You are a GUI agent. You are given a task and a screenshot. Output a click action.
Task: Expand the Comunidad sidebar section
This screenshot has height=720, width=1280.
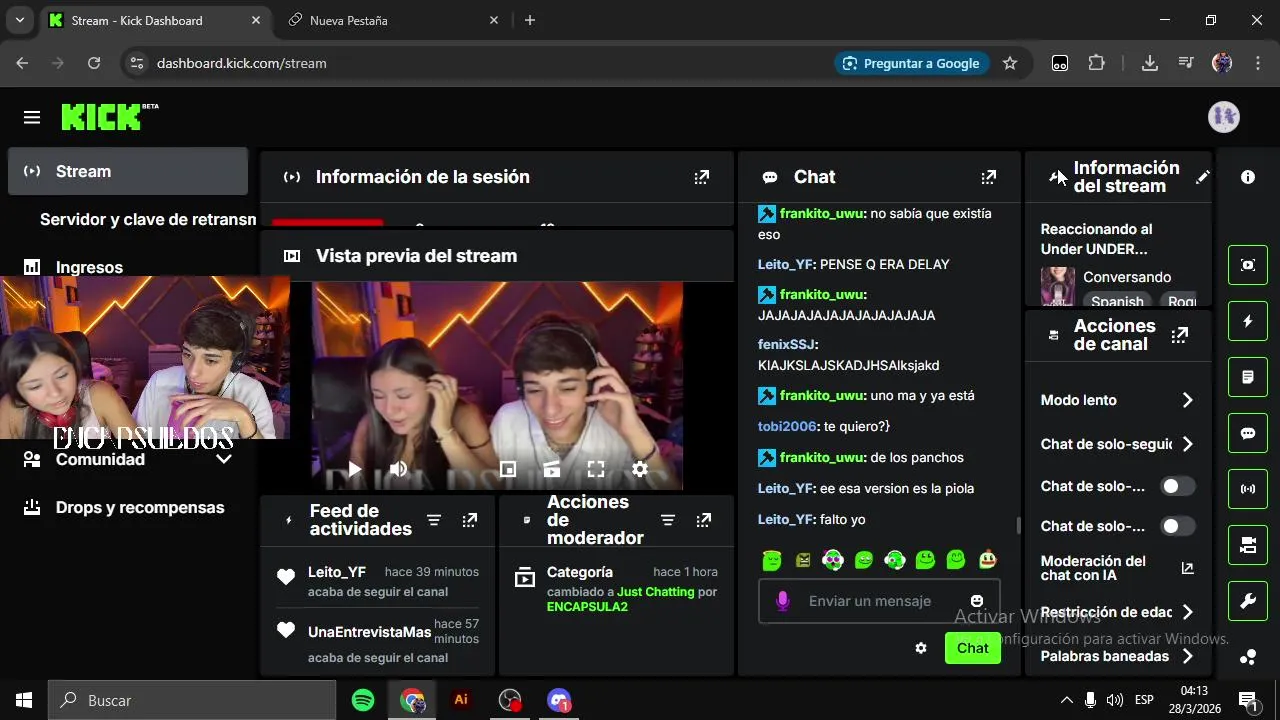tap(224, 459)
